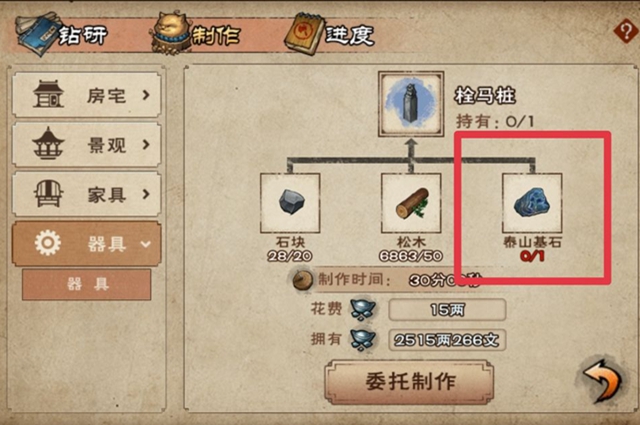Expand the 景观 category

(87, 145)
